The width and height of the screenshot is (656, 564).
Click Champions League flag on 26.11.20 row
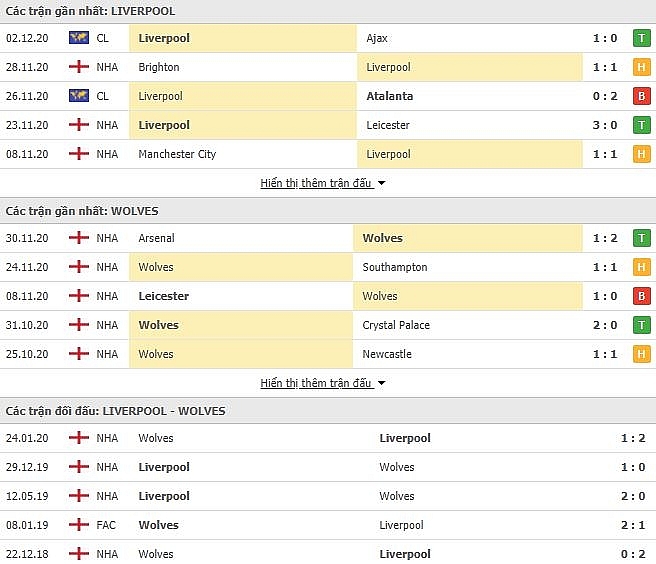[x=79, y=95]
